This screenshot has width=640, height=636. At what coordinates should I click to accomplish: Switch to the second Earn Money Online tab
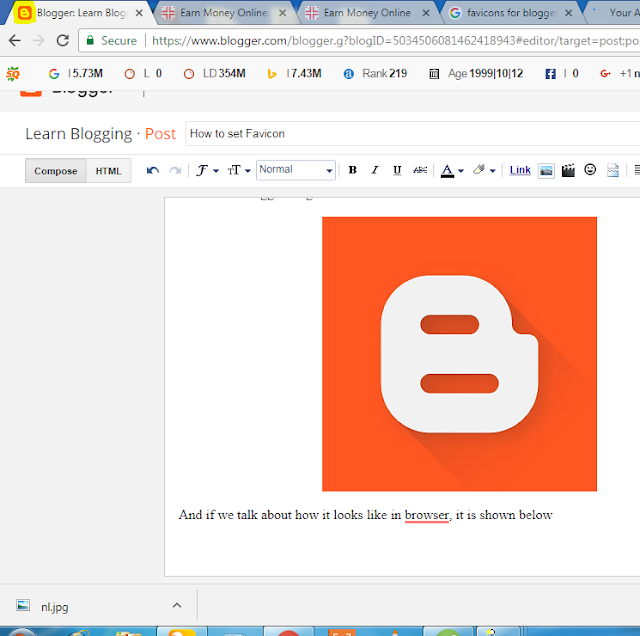[367, 13]
